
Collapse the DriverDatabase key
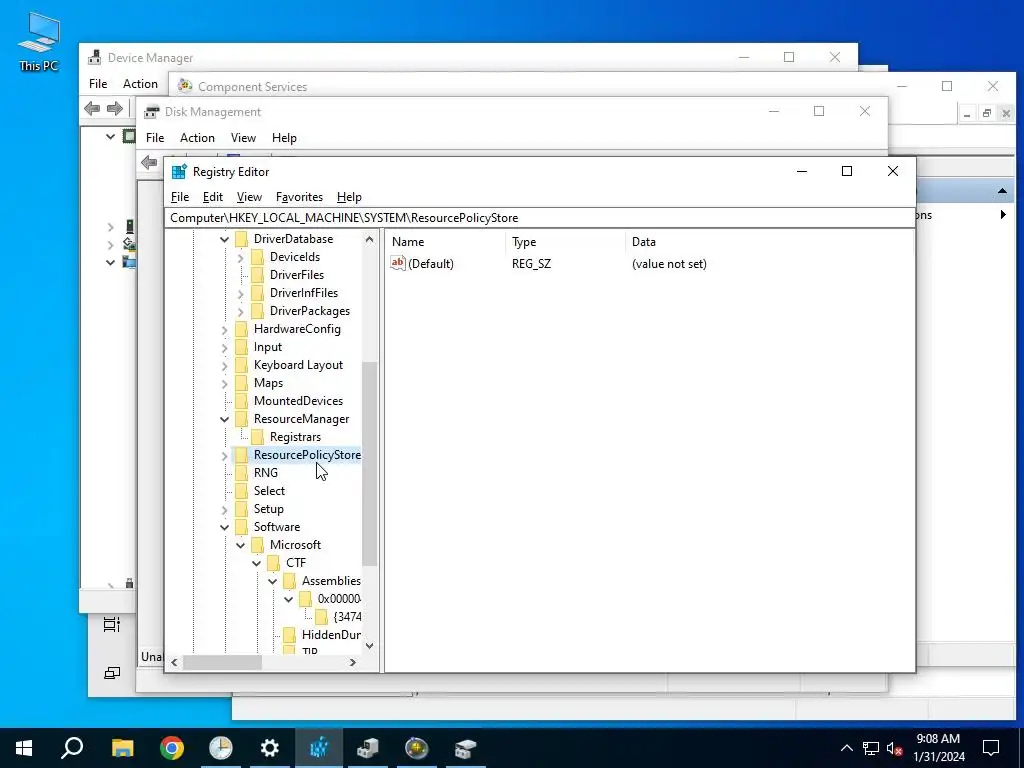[x=224, y=240]
